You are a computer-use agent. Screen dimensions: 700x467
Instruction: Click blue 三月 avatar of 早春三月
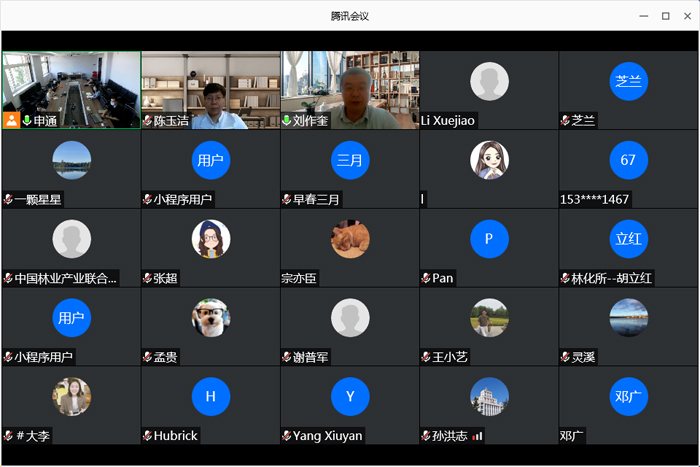click(x=350, y=160)
